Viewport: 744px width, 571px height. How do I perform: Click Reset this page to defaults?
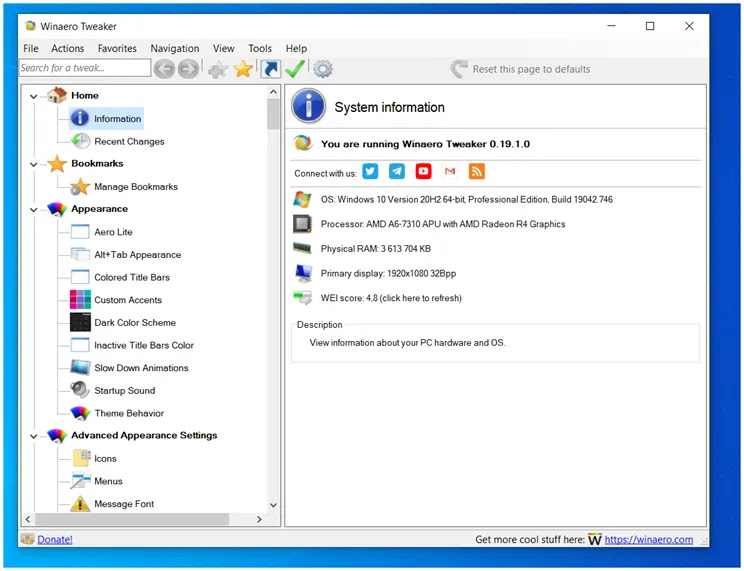[x=521, y=69]
